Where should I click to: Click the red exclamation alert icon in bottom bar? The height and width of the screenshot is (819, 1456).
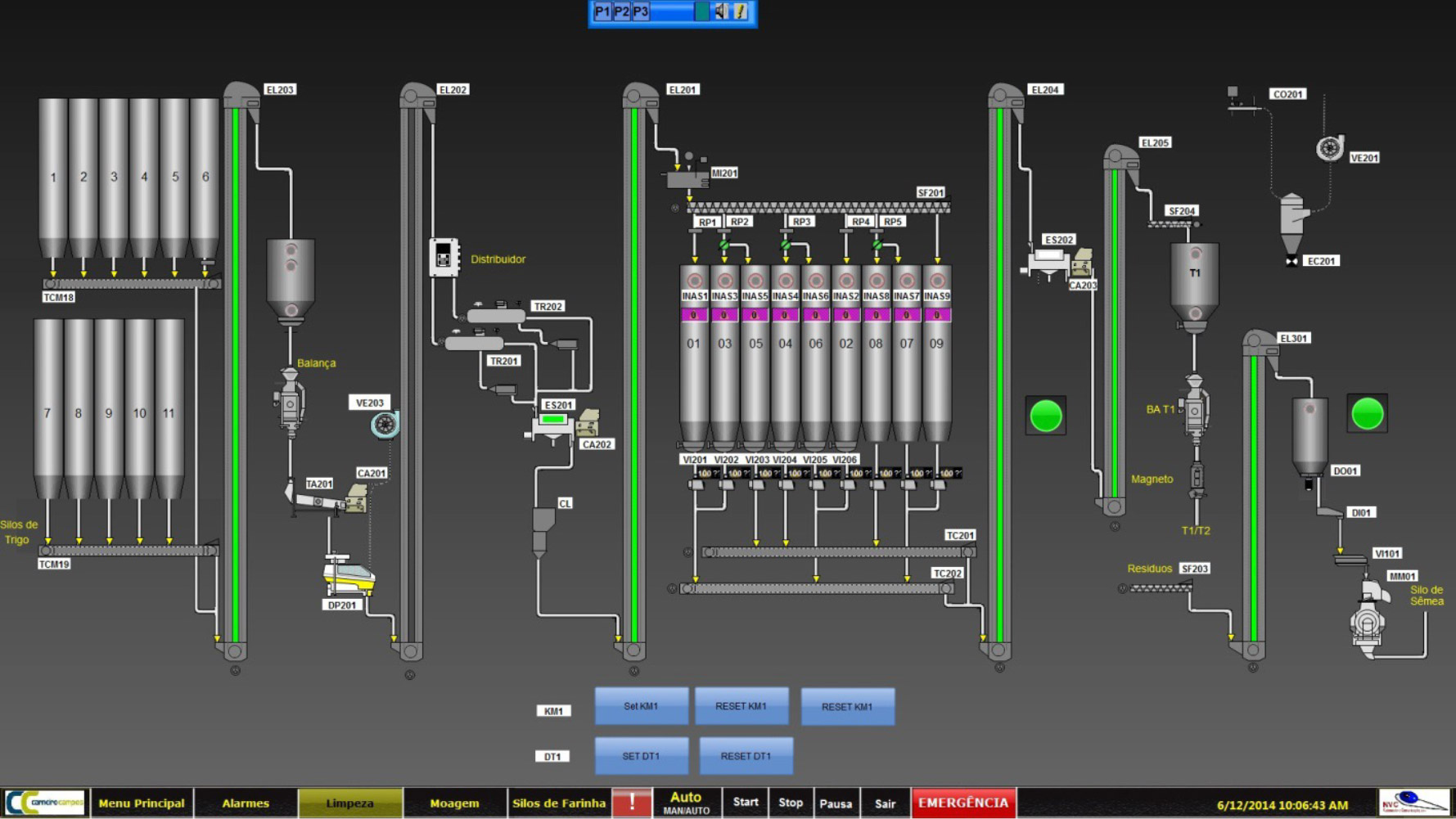pos(632,803)
